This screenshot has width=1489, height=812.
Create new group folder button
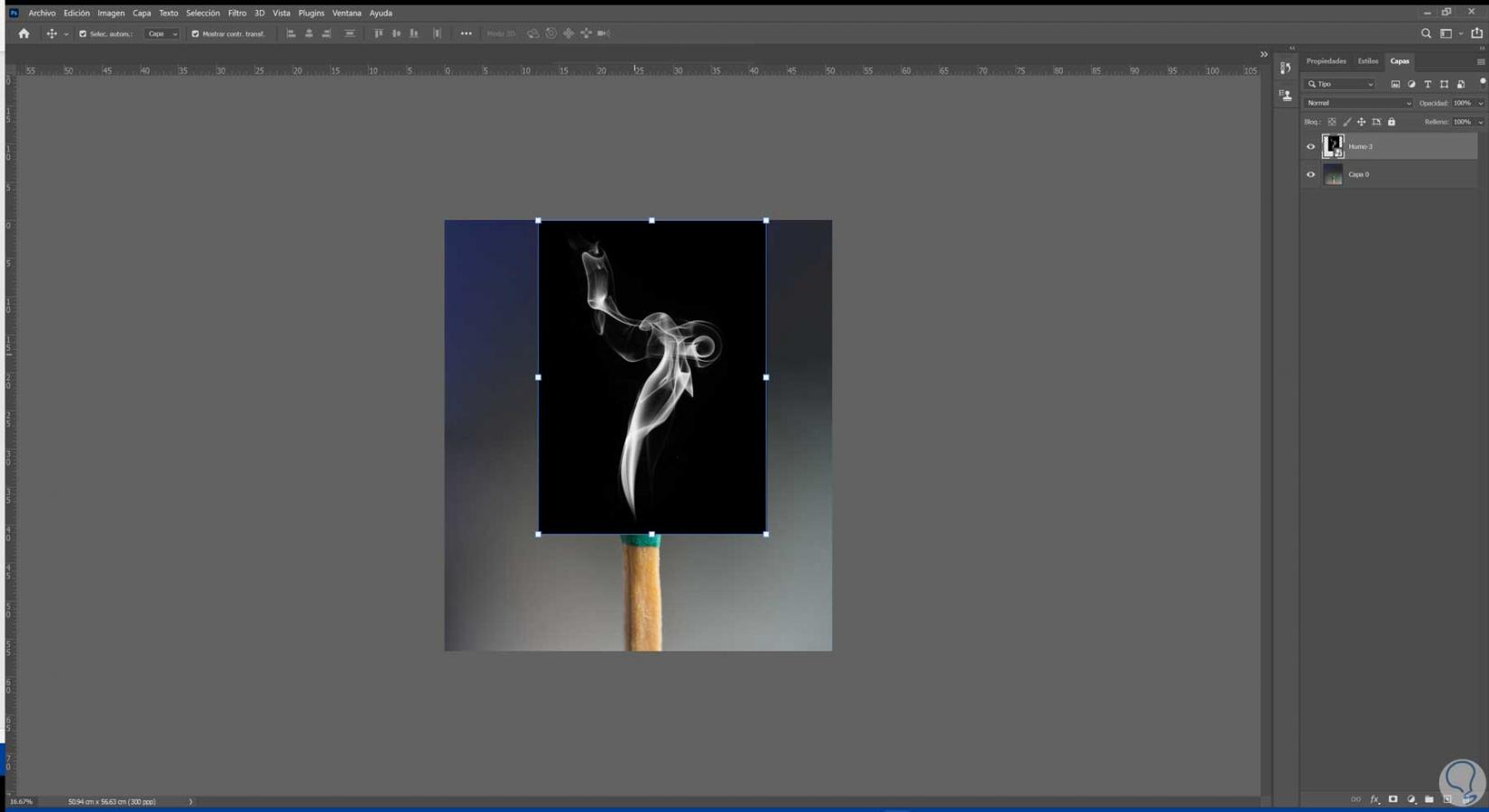[x=1429, y=799]
